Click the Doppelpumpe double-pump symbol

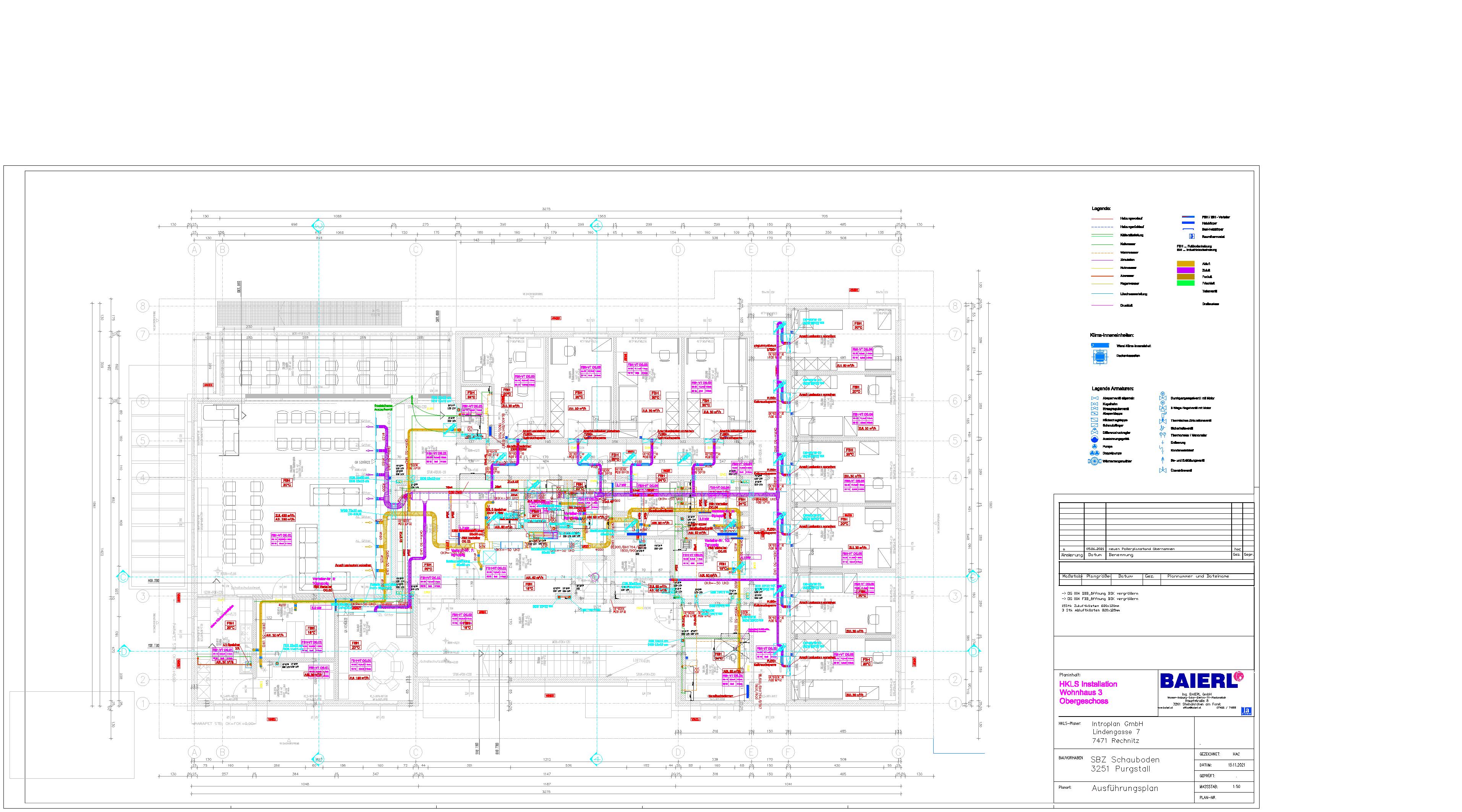[x=1095, y=453]
